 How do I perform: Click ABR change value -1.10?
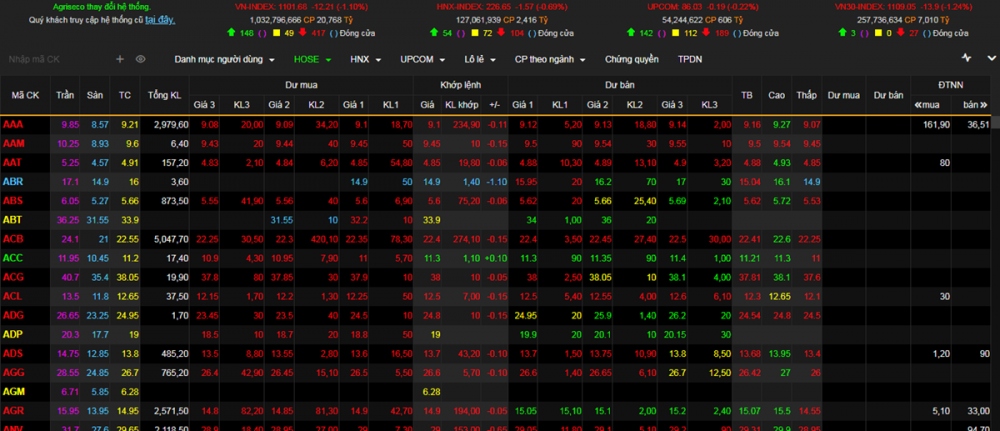point(497,182)
